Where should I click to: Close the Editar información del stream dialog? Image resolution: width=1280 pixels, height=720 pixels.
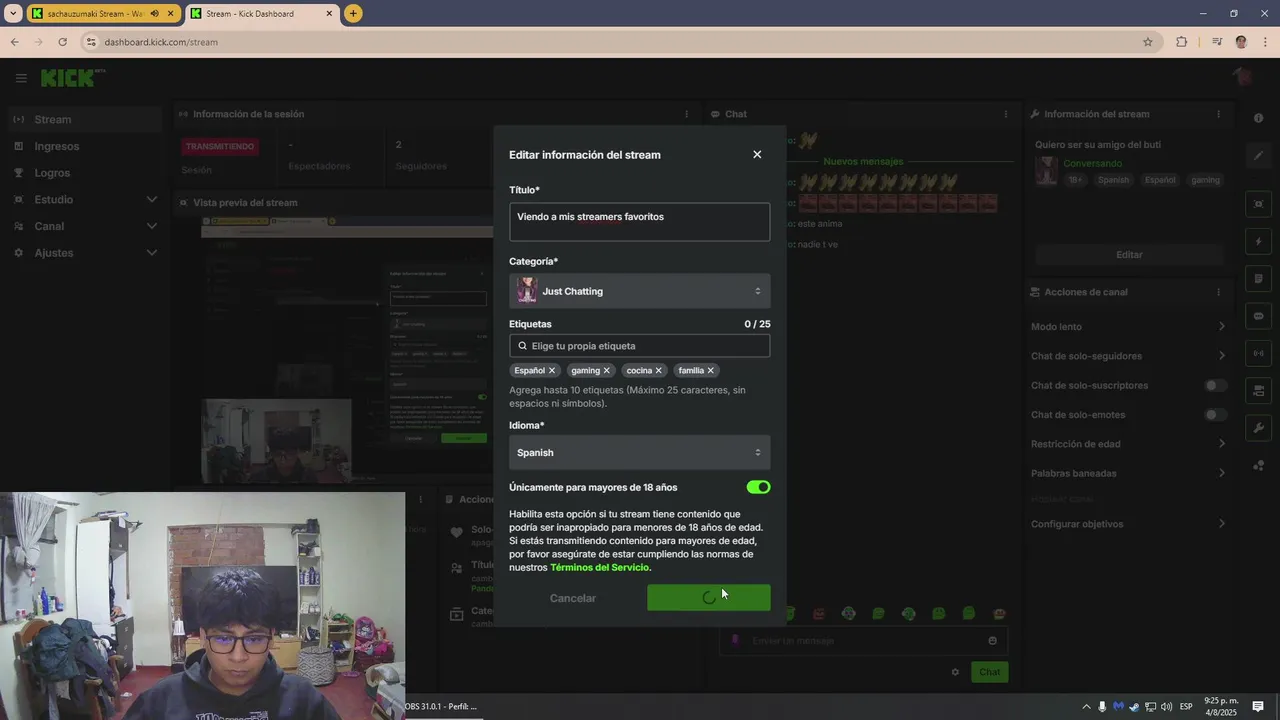(x=757, y=154)
